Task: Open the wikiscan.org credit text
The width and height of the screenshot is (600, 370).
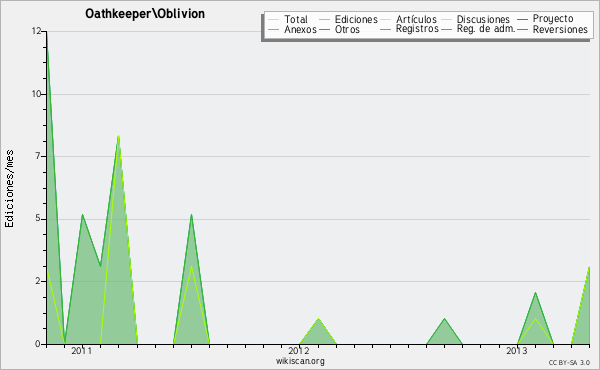Action: click(x=300, y=361)
